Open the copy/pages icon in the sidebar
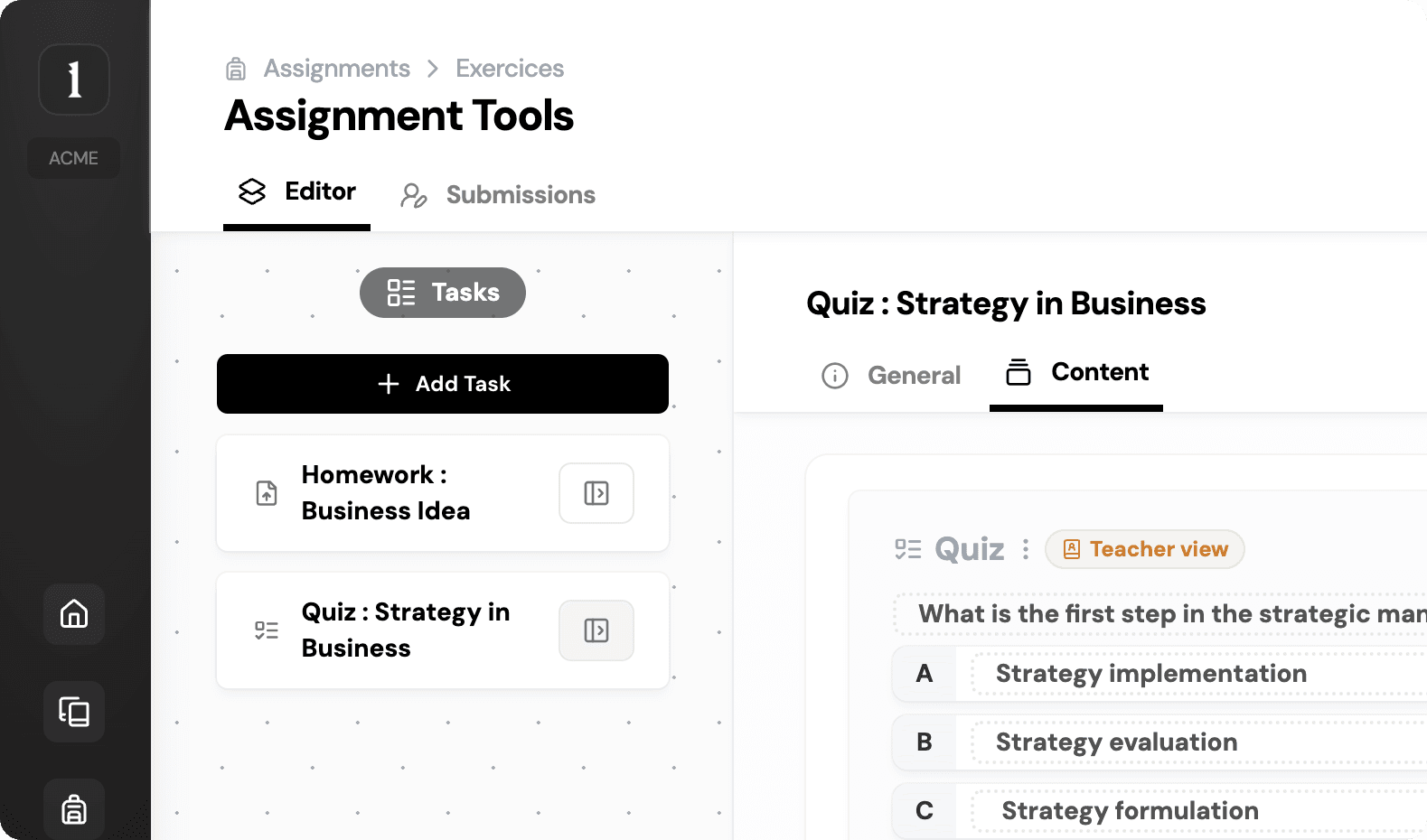 click(74, 712)
